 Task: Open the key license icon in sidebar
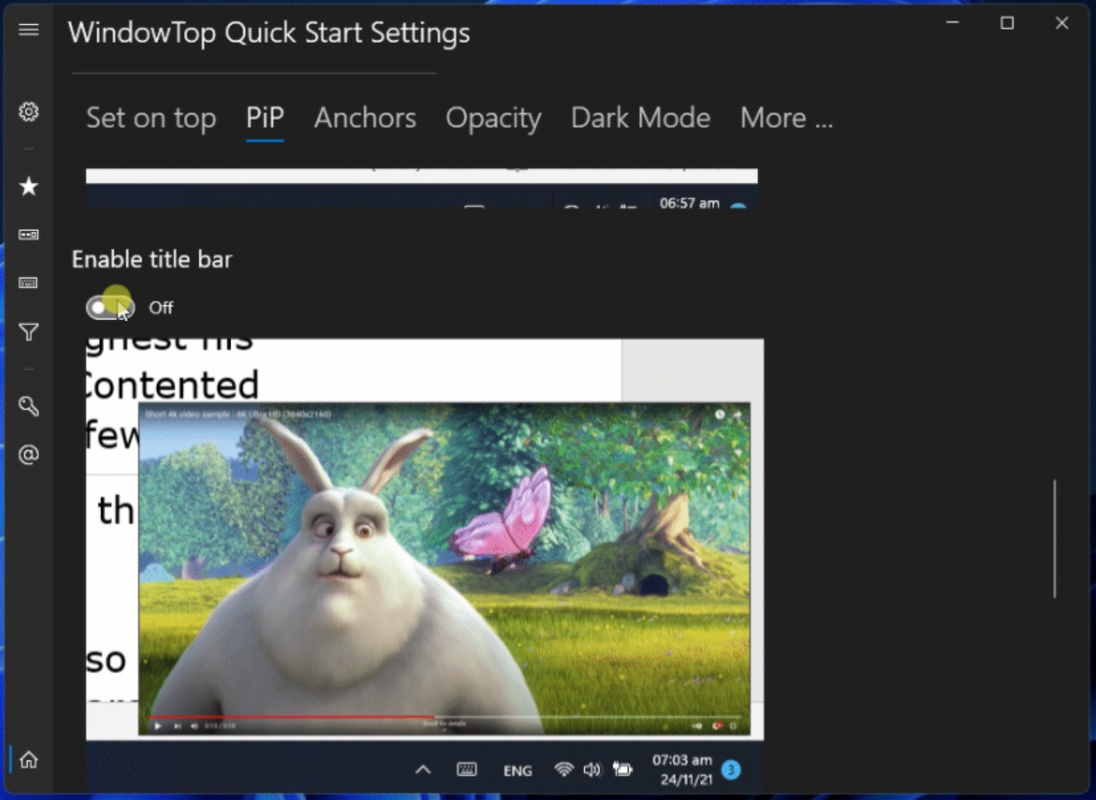click(x=29, y=406)
